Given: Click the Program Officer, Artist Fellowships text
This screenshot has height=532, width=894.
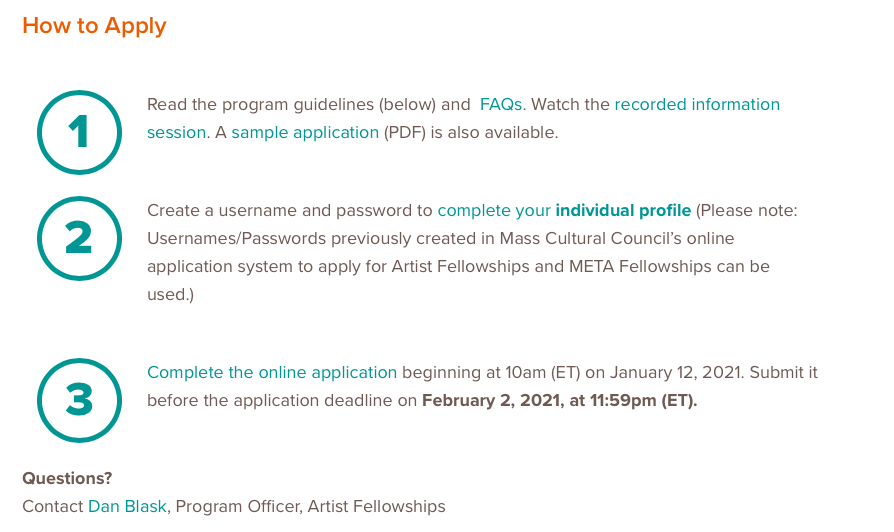Looking at the screenshot, I should tap(310, 506).
